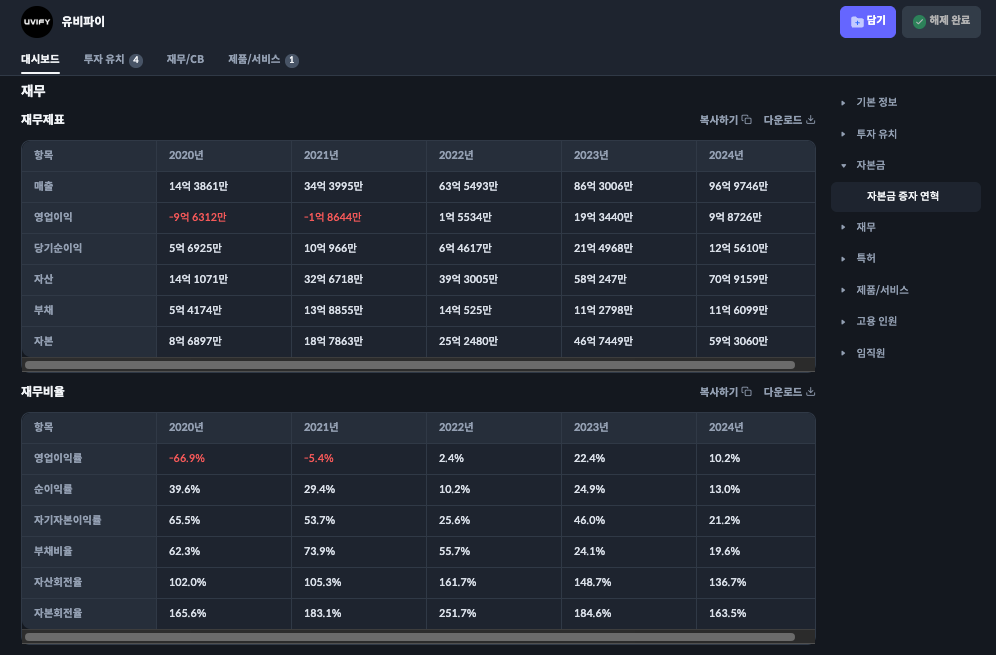The height and width of the screenshot is (655, 996).
Task: Click 재무제표 table horizontal scrollbar
Action: (x=410, y=365)
